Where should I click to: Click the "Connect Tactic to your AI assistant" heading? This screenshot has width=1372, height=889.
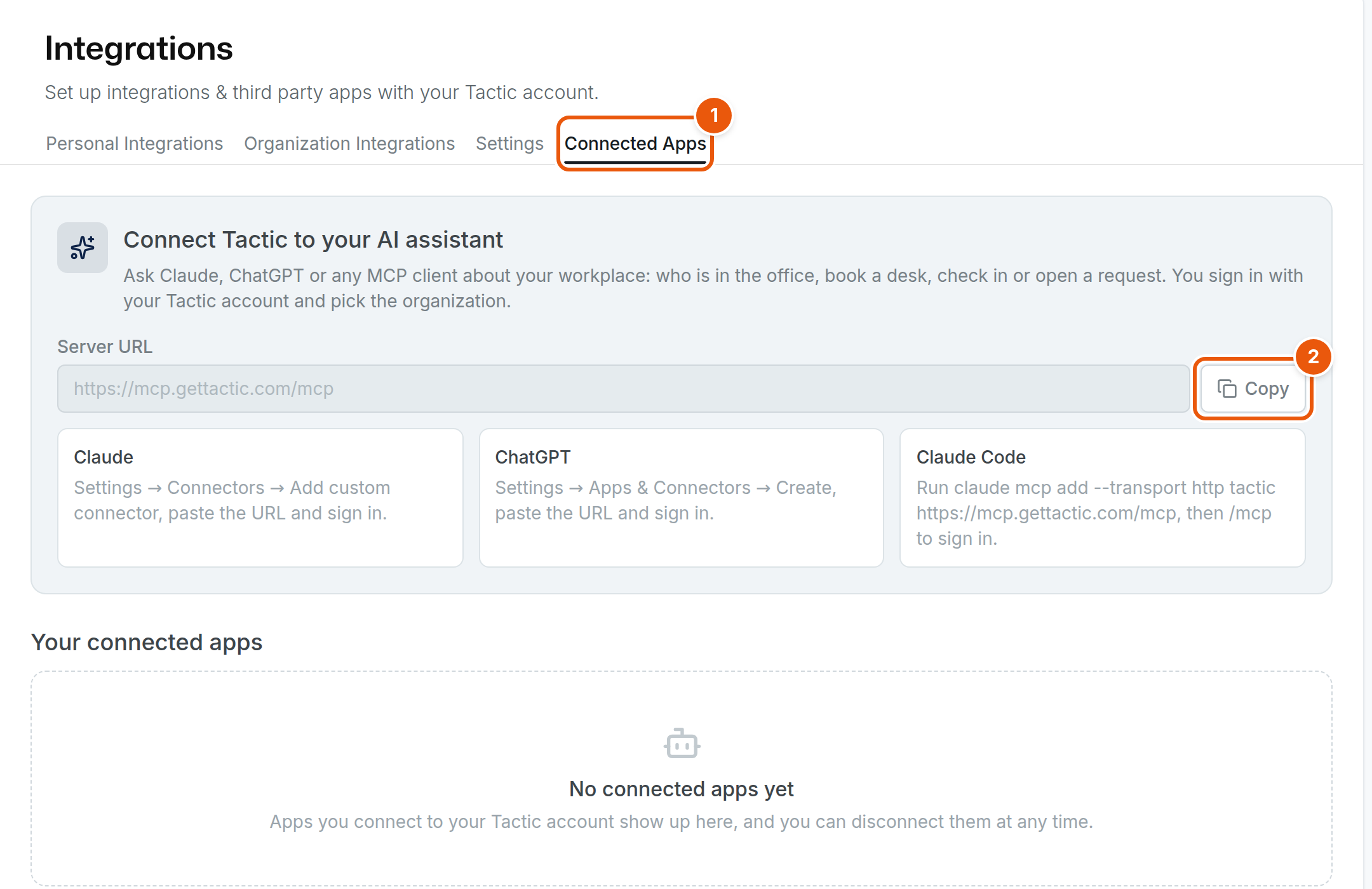313,240
